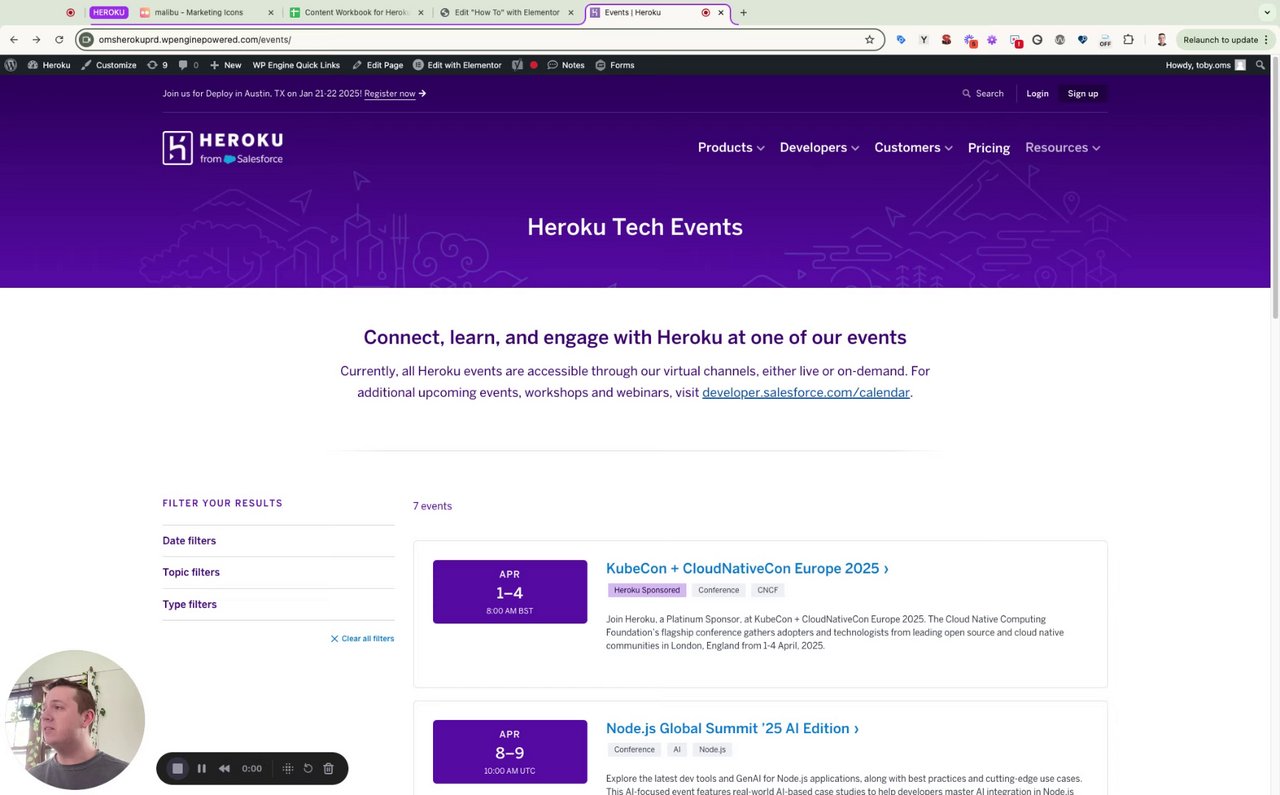The height and width of the screenshot is (795, 1280).
Task: Expand Products menu
Action: (731, 148)
